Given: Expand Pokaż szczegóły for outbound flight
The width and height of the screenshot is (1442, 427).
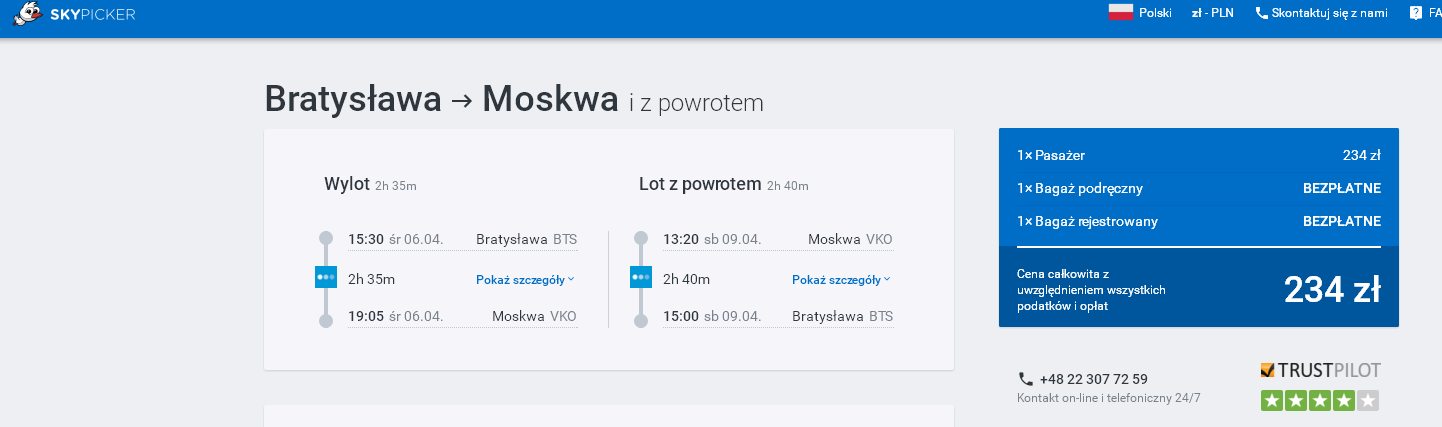Looking at the screenshot, I should [x=526, y=280].
